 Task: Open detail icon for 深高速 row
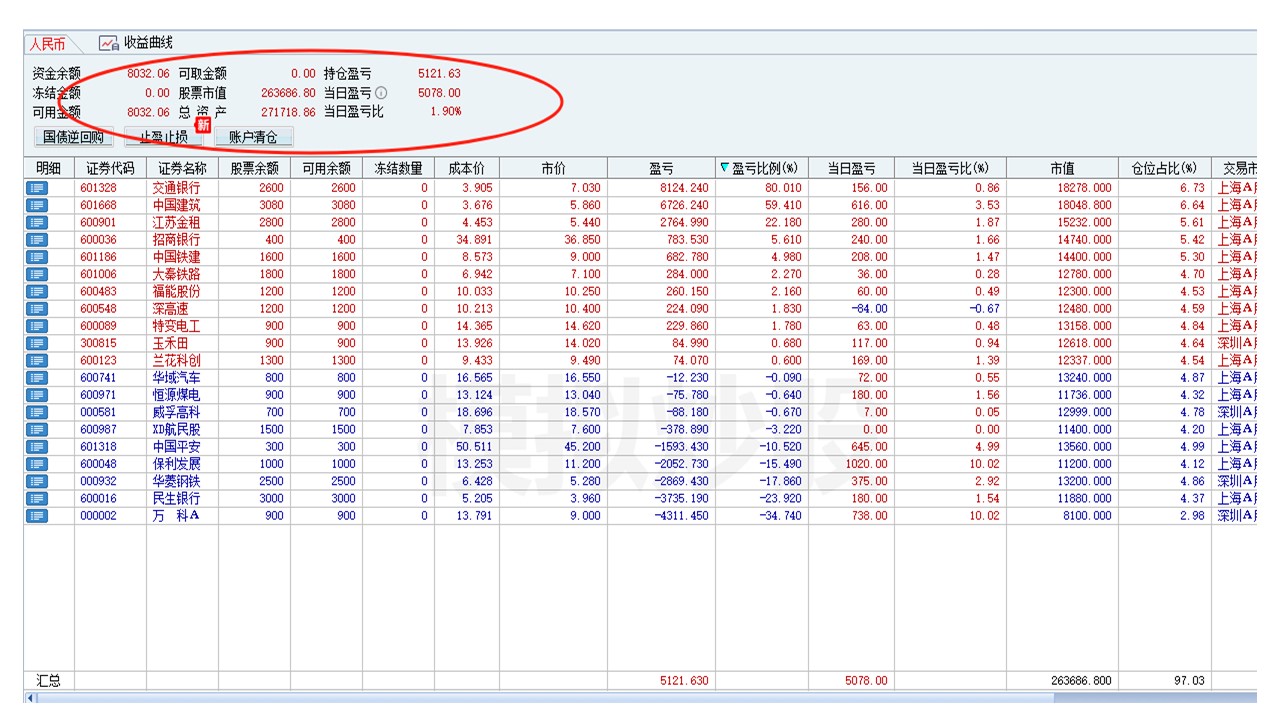(x=37, y=309)
